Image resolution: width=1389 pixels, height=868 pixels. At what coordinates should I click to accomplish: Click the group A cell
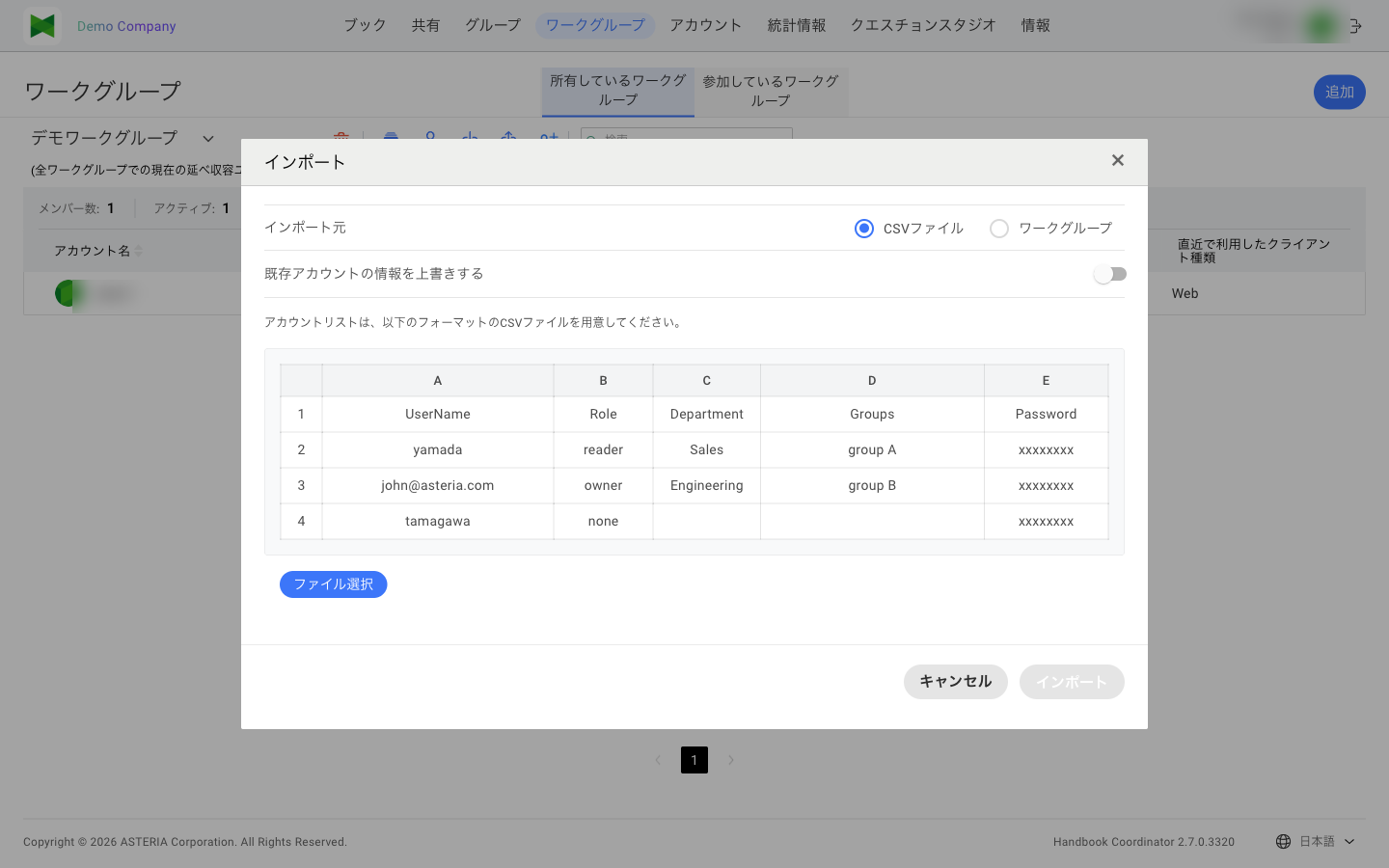[872, 450]
